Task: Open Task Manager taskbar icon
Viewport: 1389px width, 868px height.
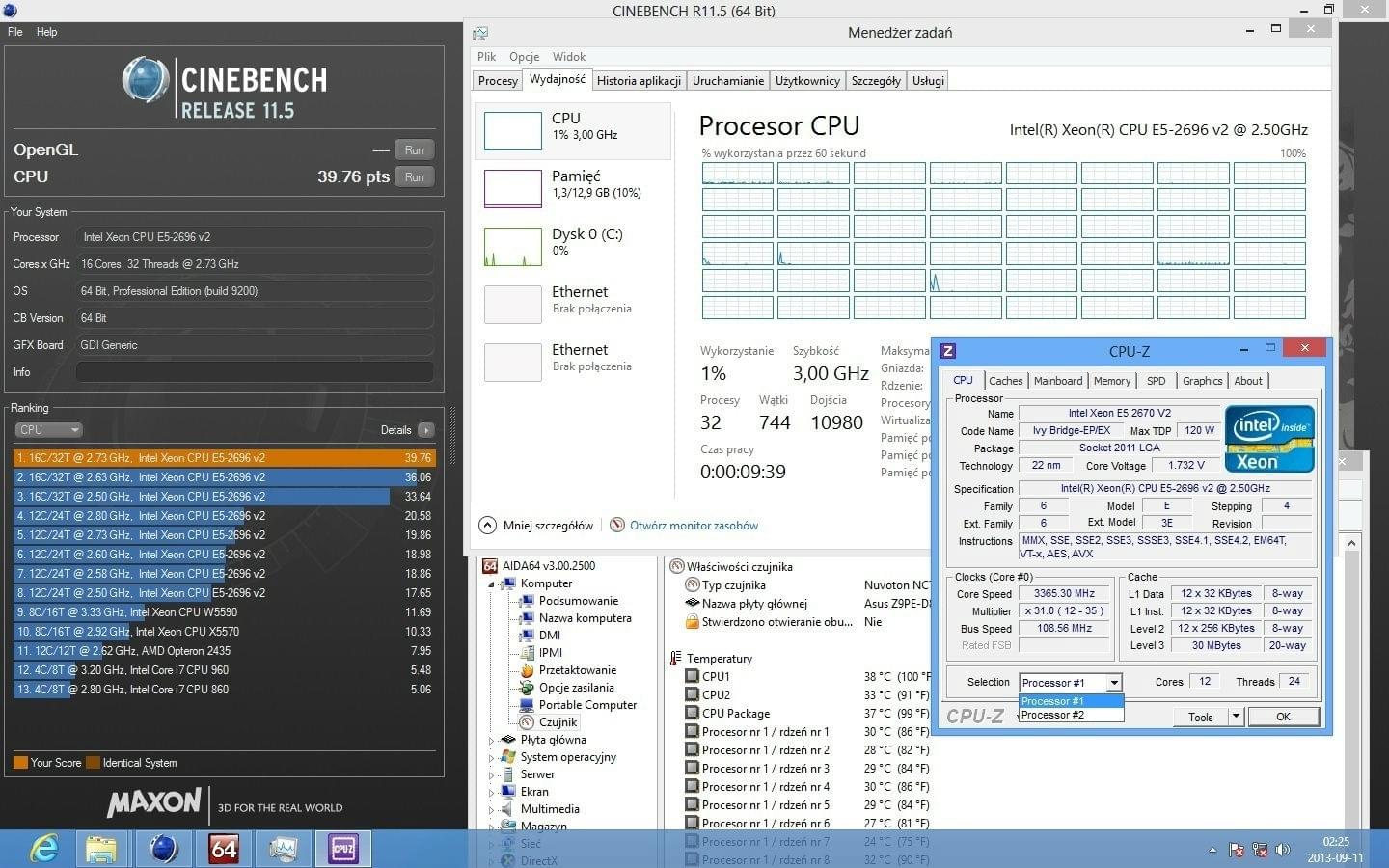Action: click(x=283, y=849)
